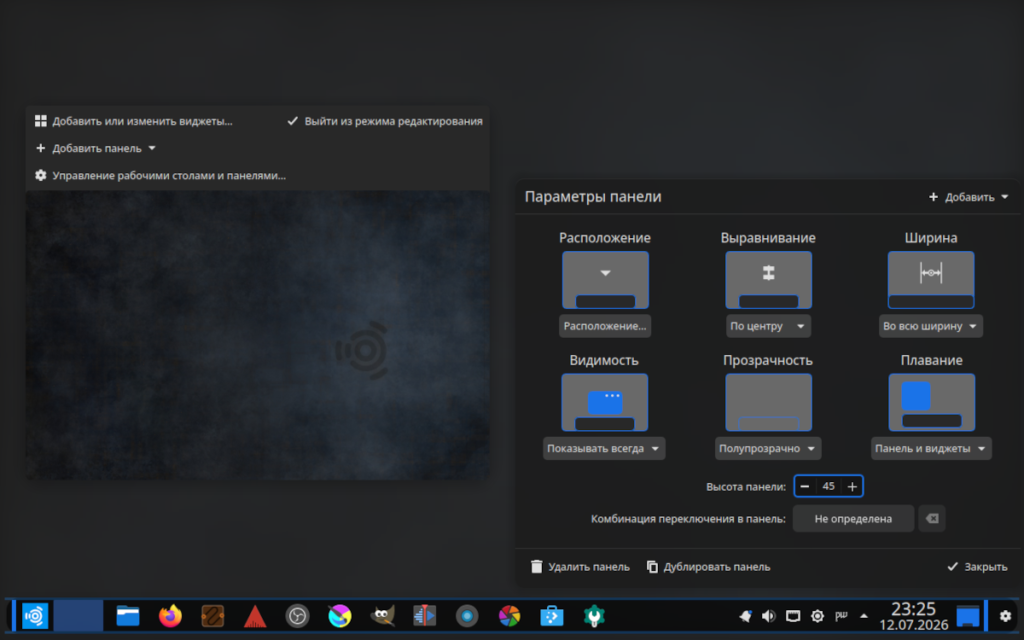Viewport: 1024px width, 640px height.
Task: Open Управление рабочими столами и панелями...
Action: tap(161, 176)
